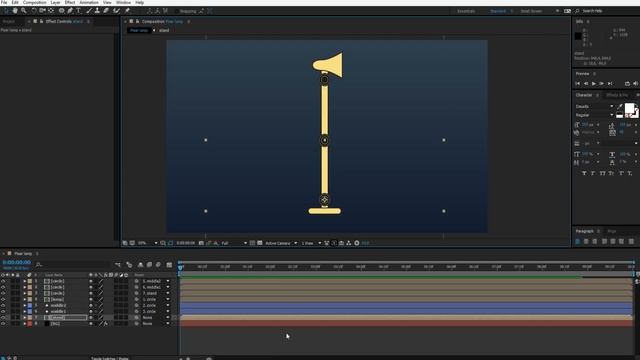Select the Zoom magnifier tool
The height and width of the screenshot is (360, 640).
click(24, 11)
